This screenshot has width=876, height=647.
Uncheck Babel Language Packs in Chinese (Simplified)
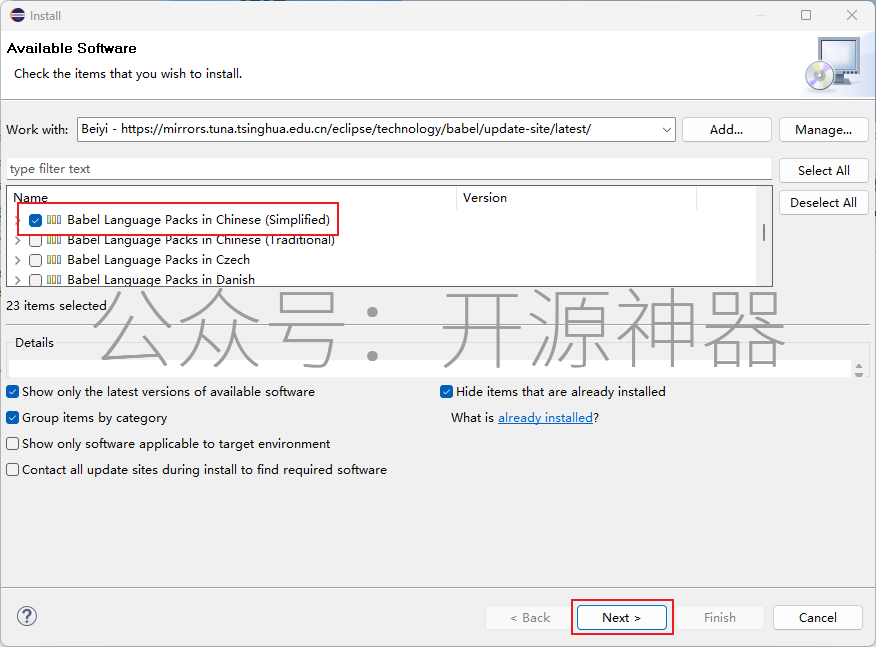point(35,220)
